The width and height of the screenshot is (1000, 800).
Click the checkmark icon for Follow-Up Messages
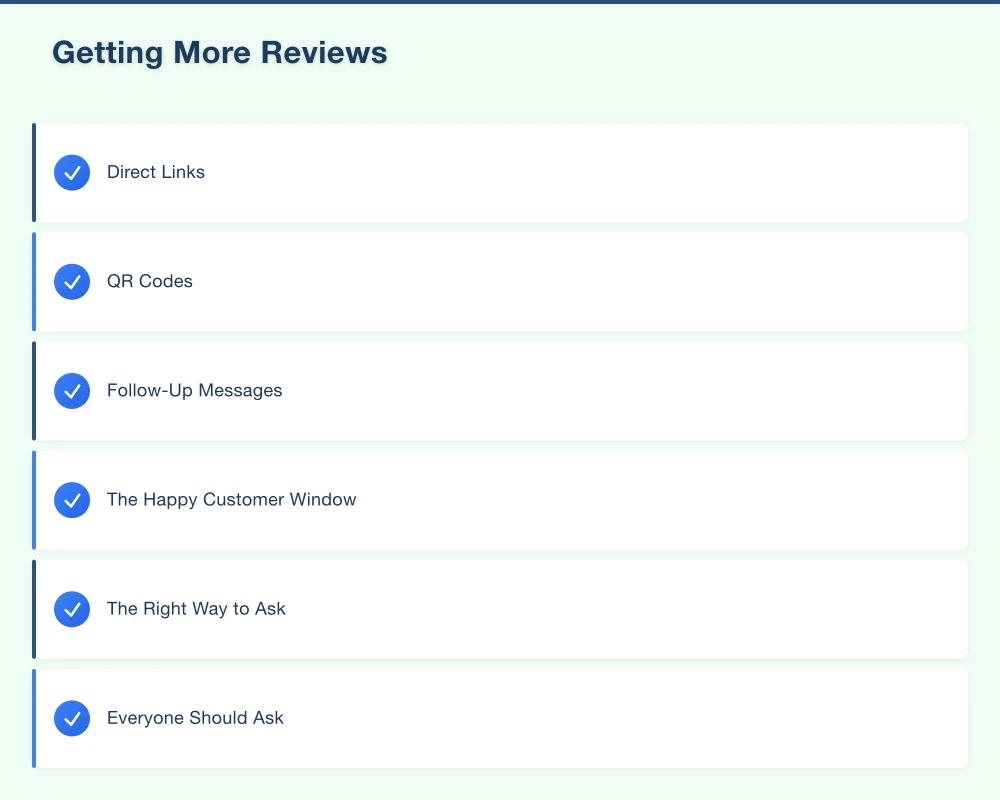pyautogui.click(x=72, y=391)
